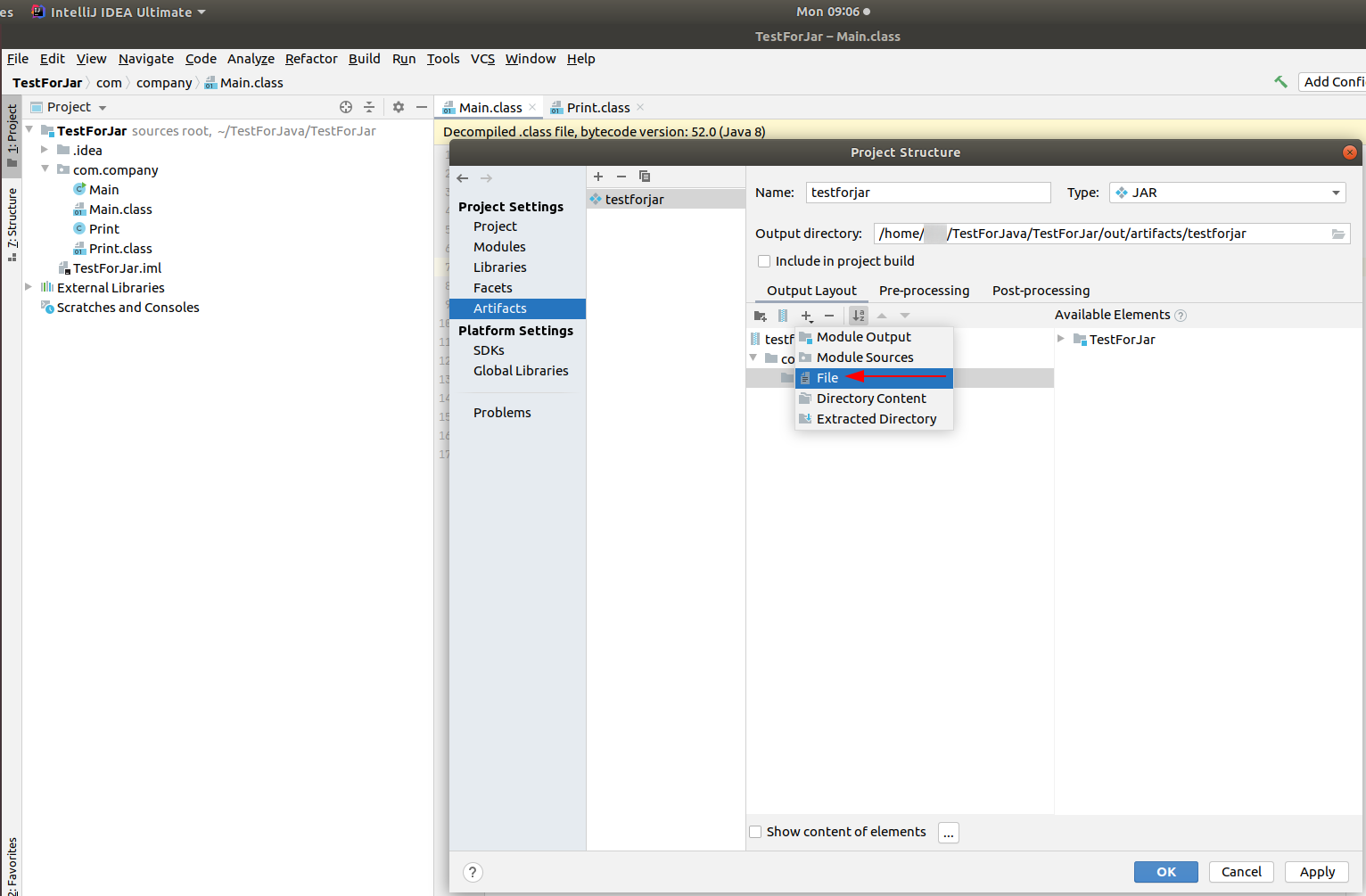Viewport: 1366px width, 896px height.
Task: Click Cancel in Project Structure
Action: tap(1241, 872)
